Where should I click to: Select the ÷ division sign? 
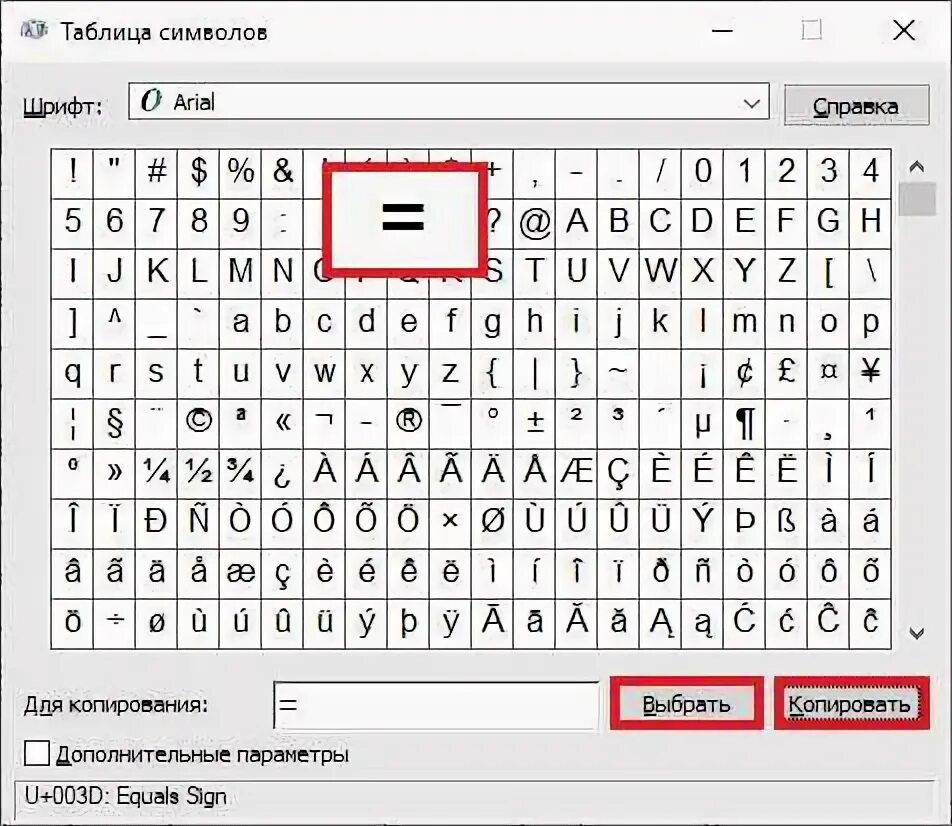click(114, 624)
